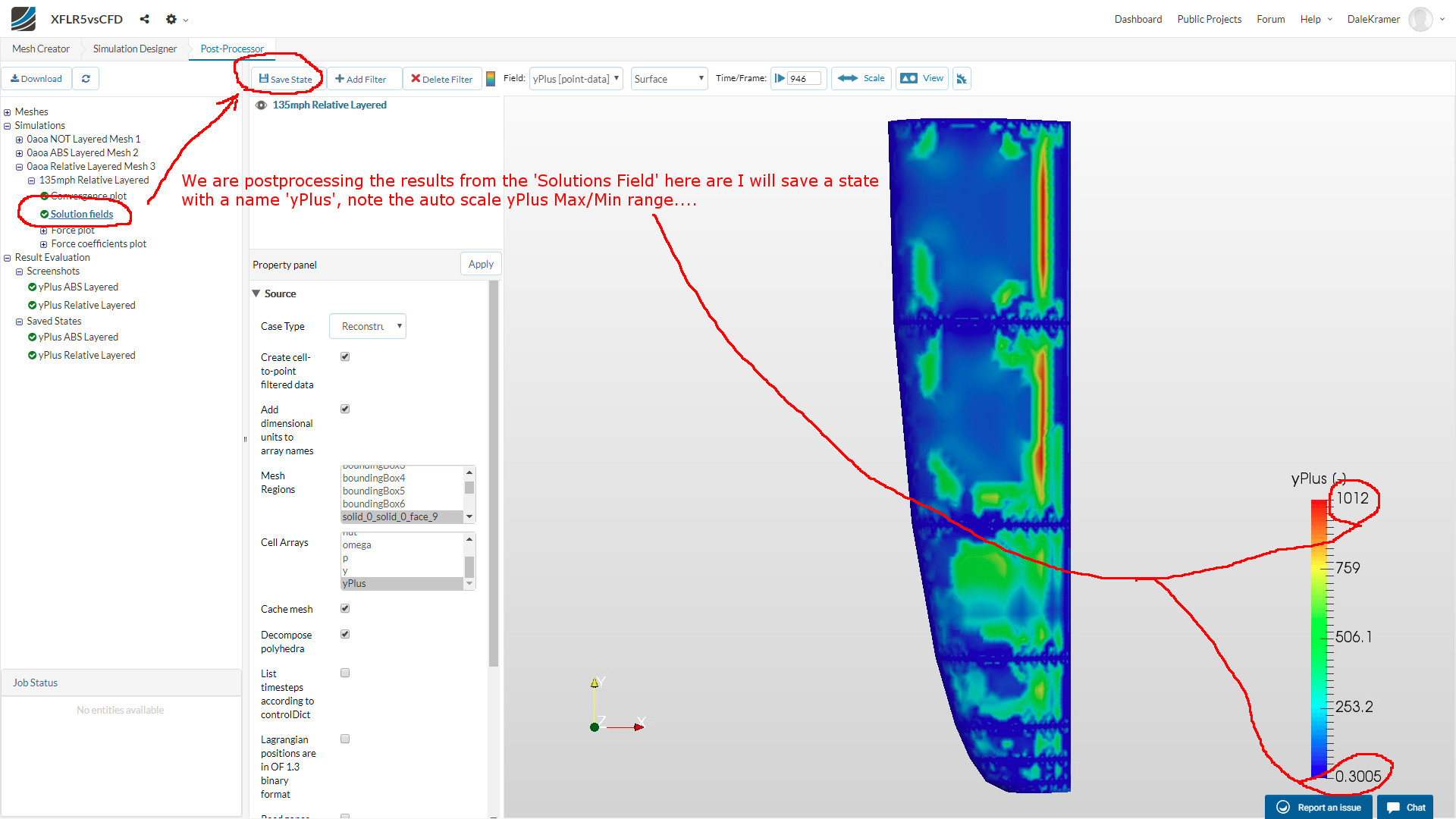Click the color legend toggle icon
This screenshot has width=1456, height=819.
[491, 79]
